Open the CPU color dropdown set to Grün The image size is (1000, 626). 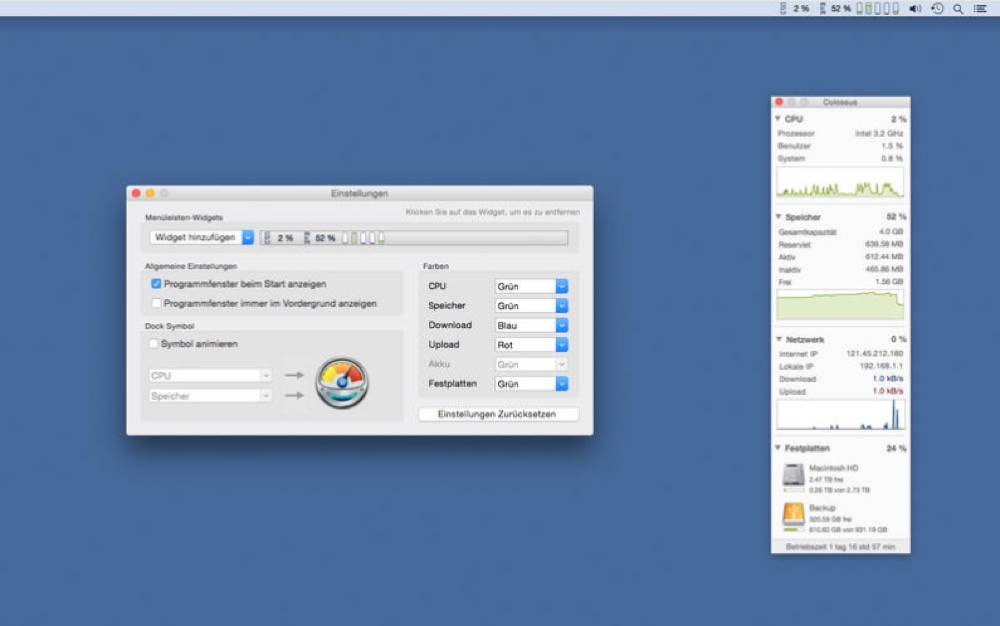point(531,287)
